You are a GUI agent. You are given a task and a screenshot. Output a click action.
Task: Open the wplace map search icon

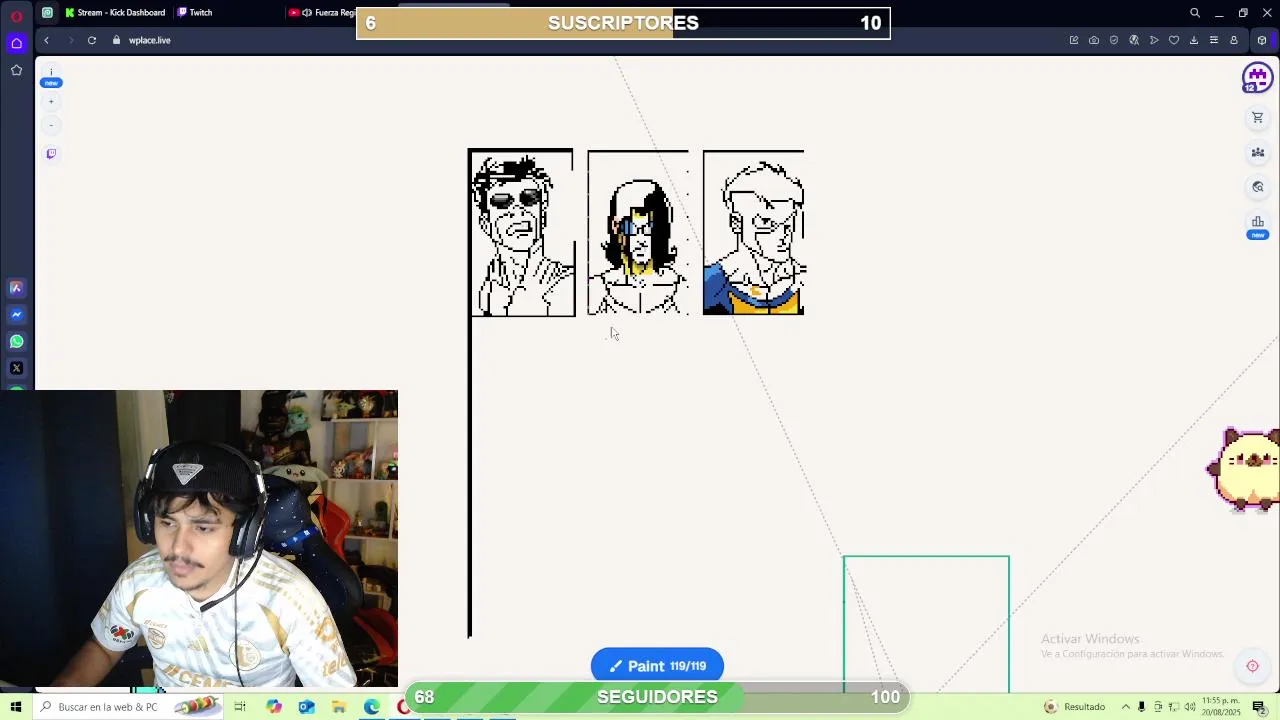coord(1258,187)
